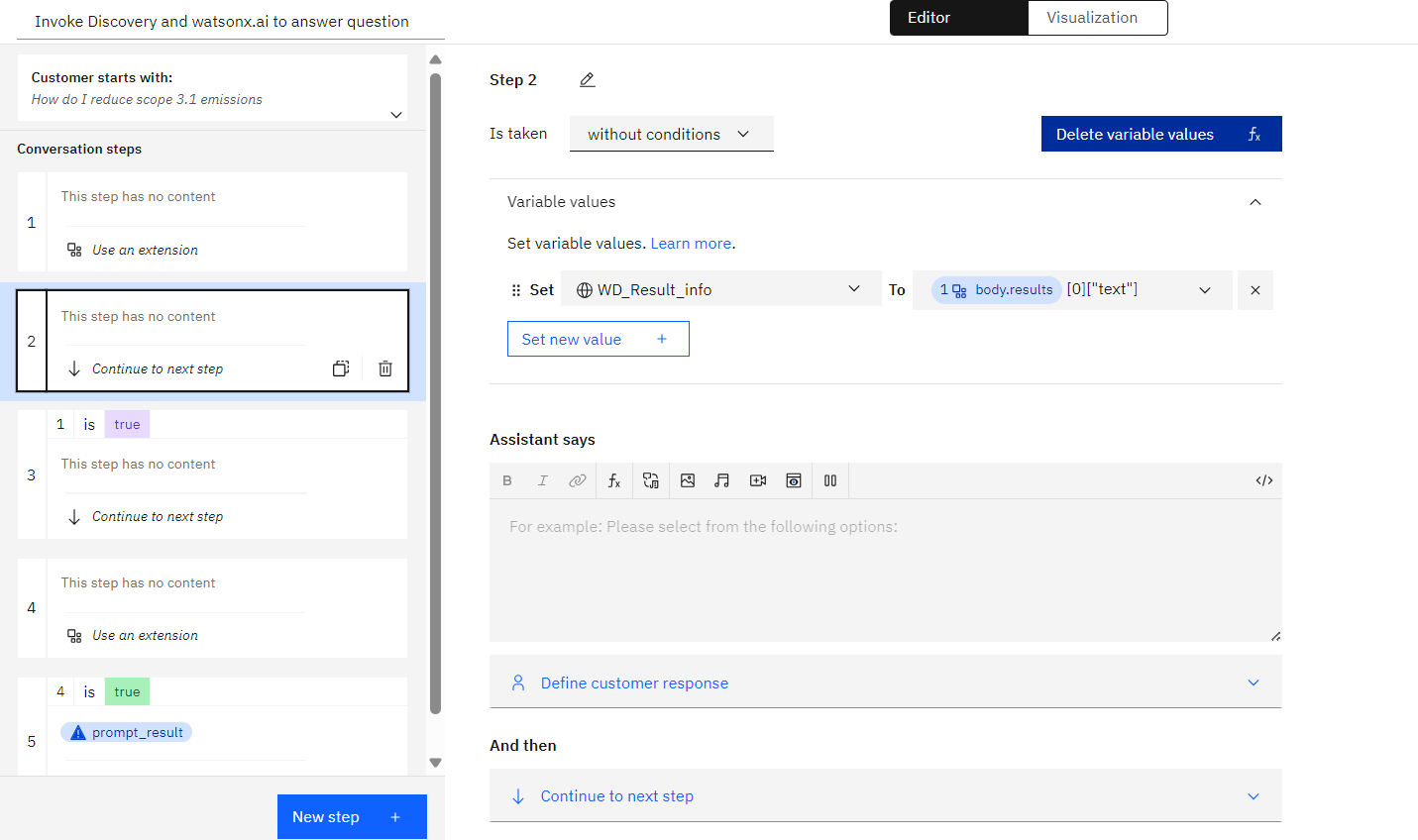1418x840 pixels.
Task: Remove the WD_Result_info variable assignment row
Action: [1255, 290]
